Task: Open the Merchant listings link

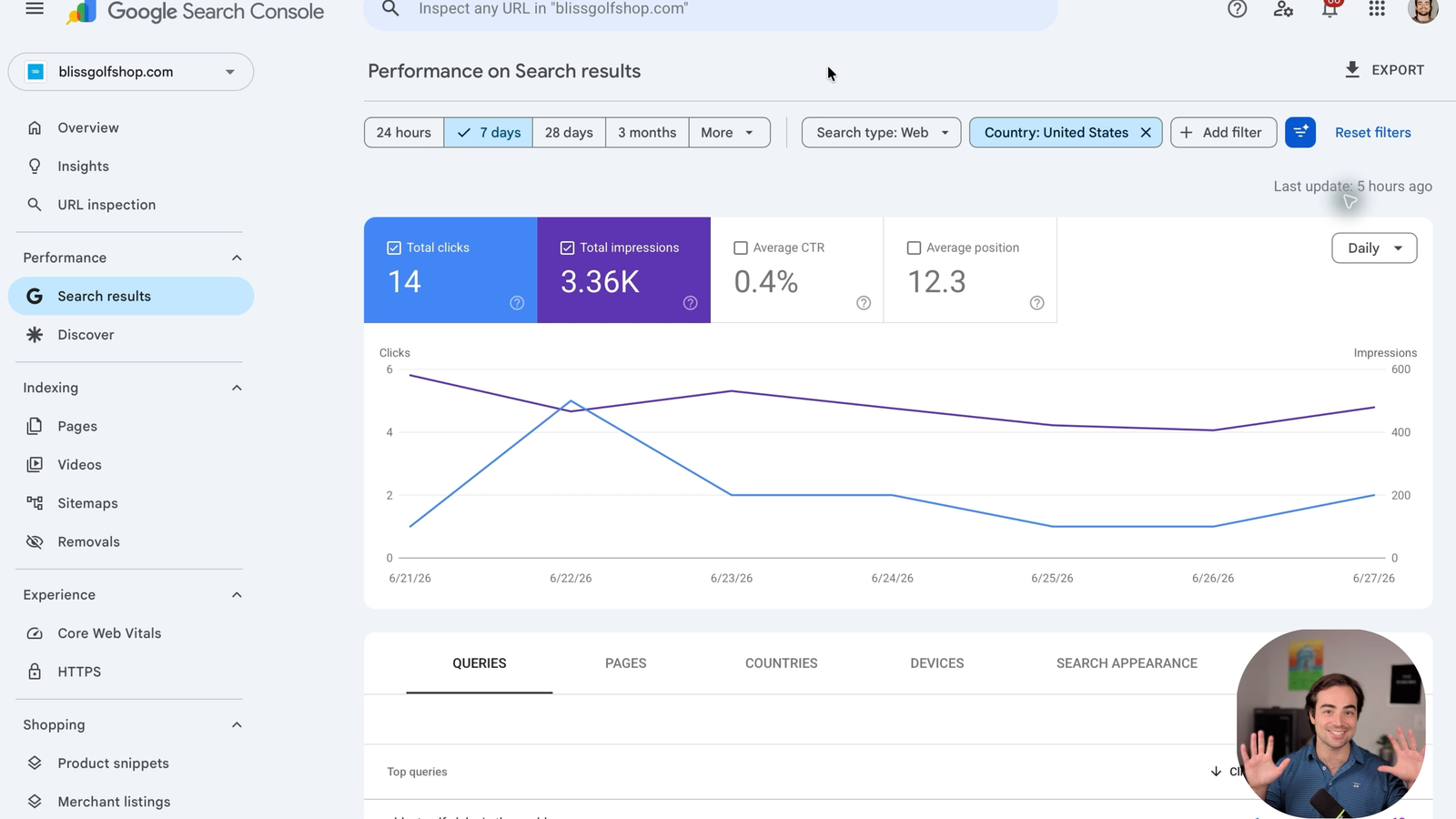Action: pyautogui.click(x=114, y=802)
